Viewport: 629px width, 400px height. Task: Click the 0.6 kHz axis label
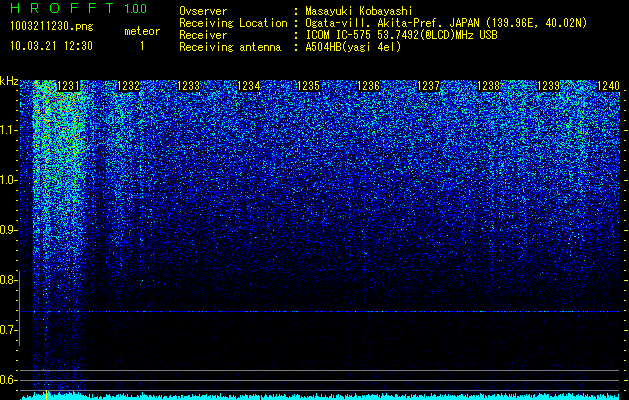[7, 380]
